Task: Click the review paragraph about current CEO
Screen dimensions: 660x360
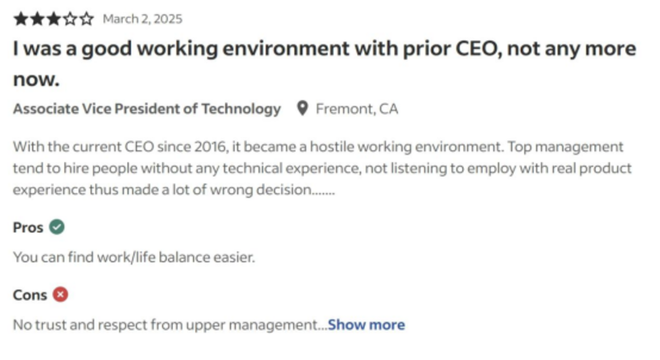Action: click(x=322, y=168)
